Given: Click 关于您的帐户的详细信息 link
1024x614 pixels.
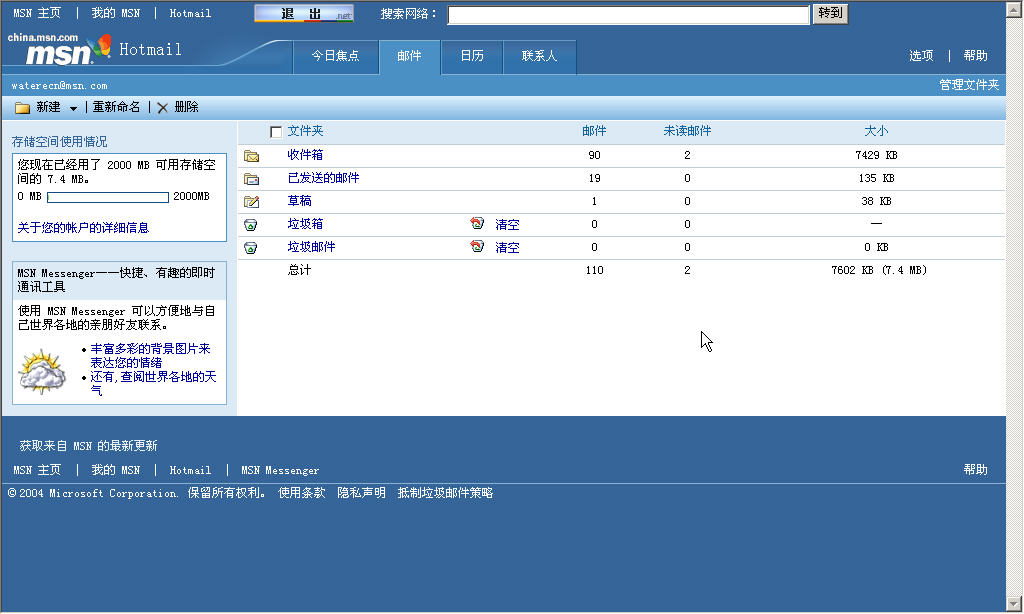Looking at the screenshot, I should coord(83,227).
